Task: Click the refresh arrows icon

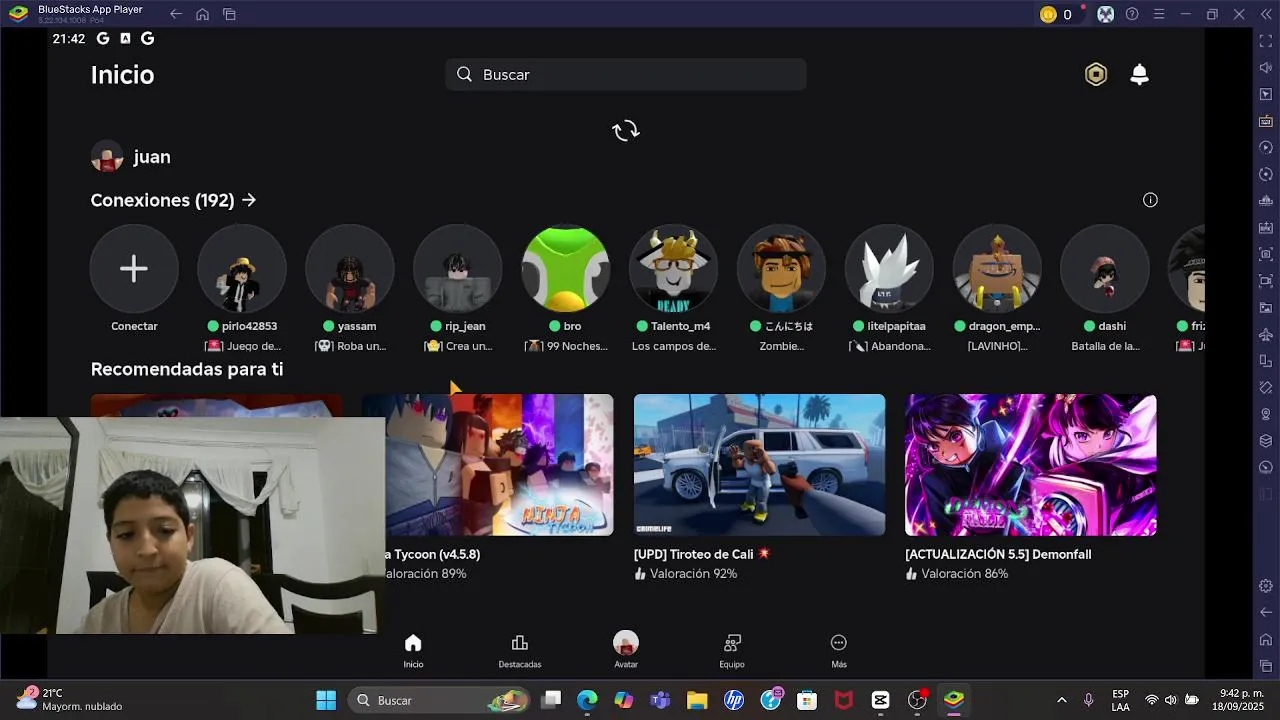Action: [x=625, y=131]
